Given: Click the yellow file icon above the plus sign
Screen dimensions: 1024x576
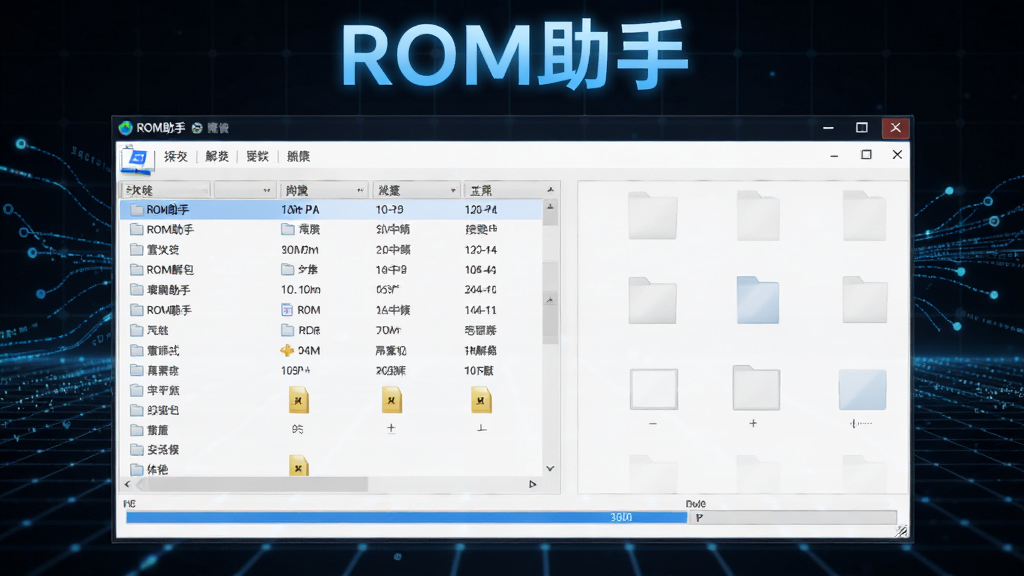Looking at the screenshot, I should (392, 399).
